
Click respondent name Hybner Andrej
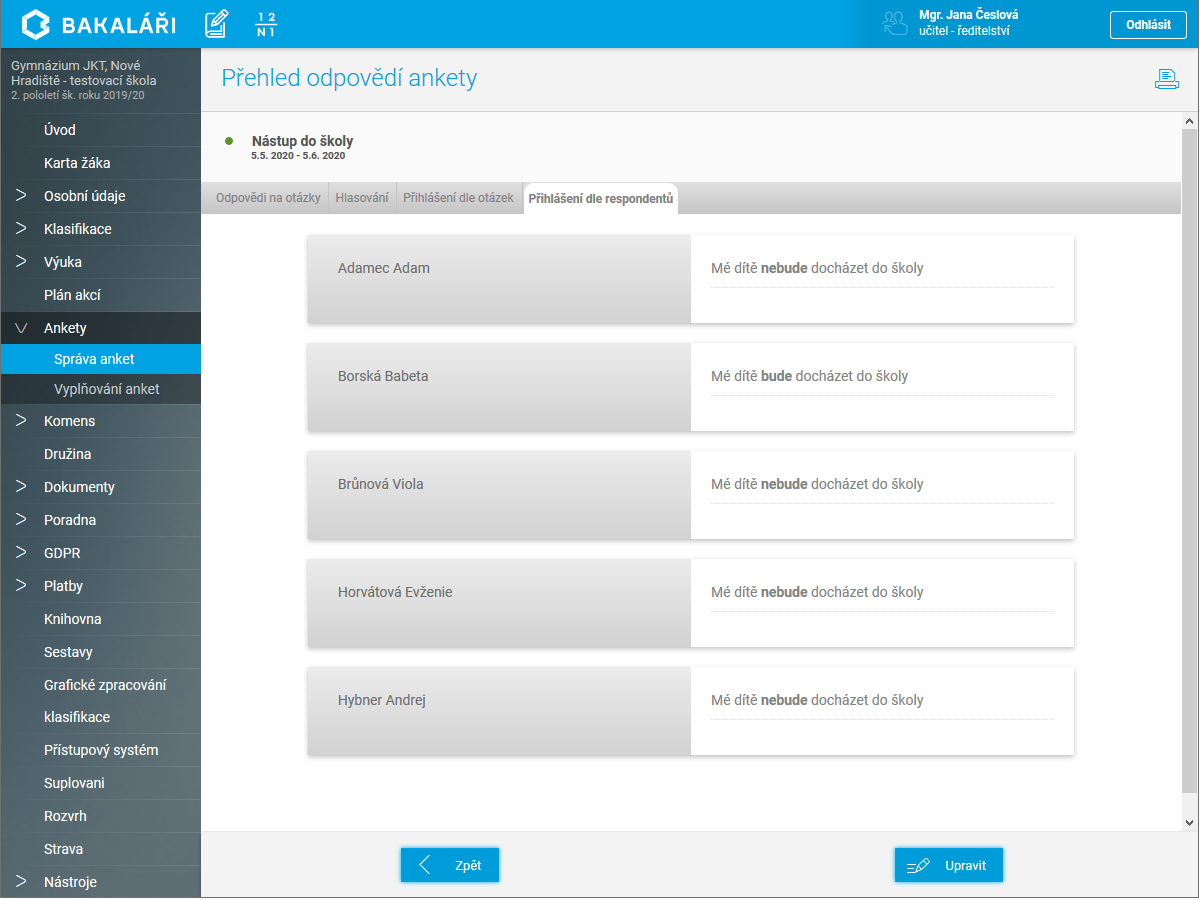[x=382, y=700]
